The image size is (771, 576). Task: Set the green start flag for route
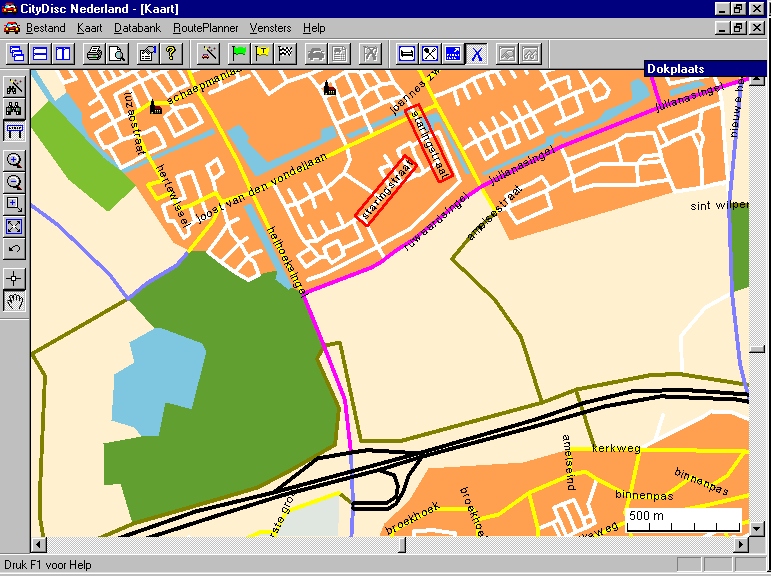coord(240,53)
